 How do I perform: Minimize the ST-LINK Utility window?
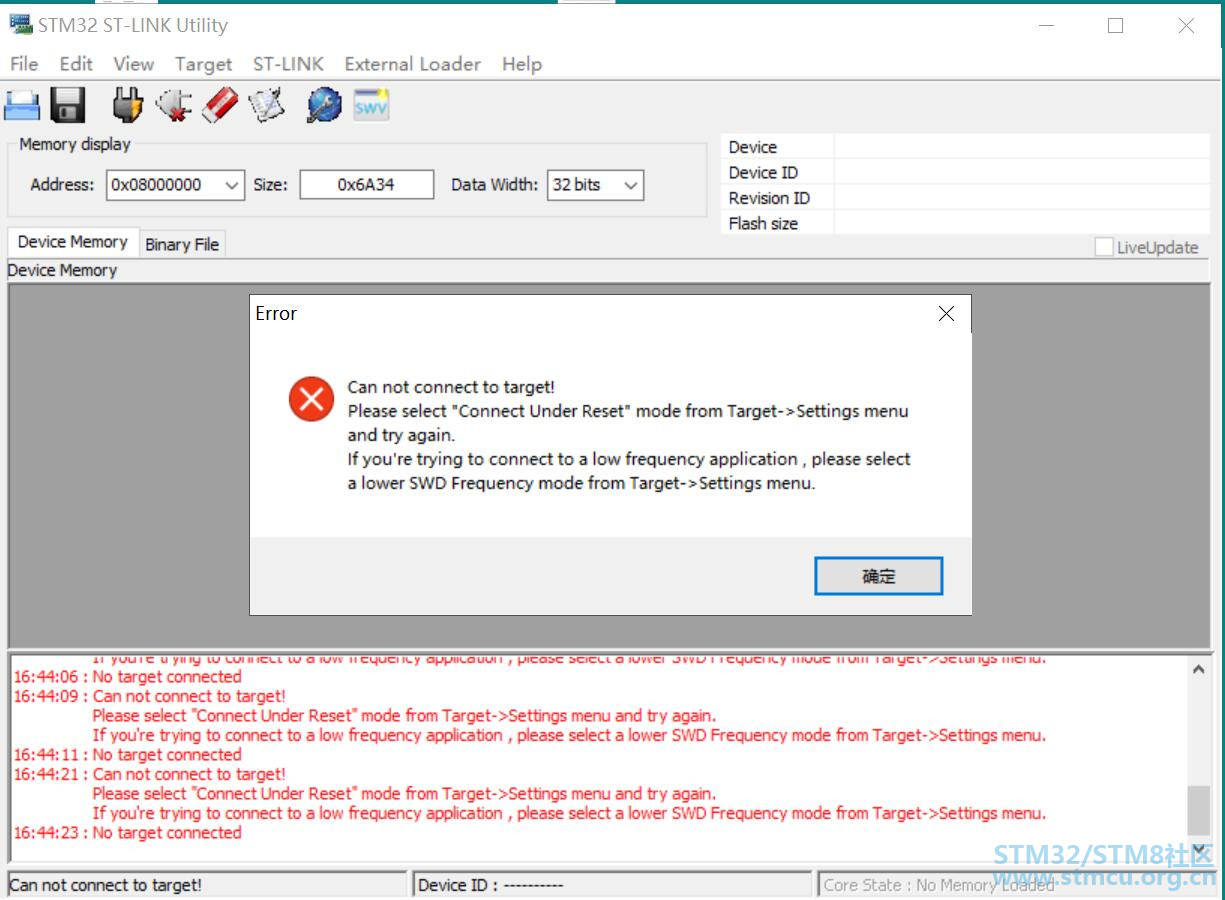(x=1046, y=26)
